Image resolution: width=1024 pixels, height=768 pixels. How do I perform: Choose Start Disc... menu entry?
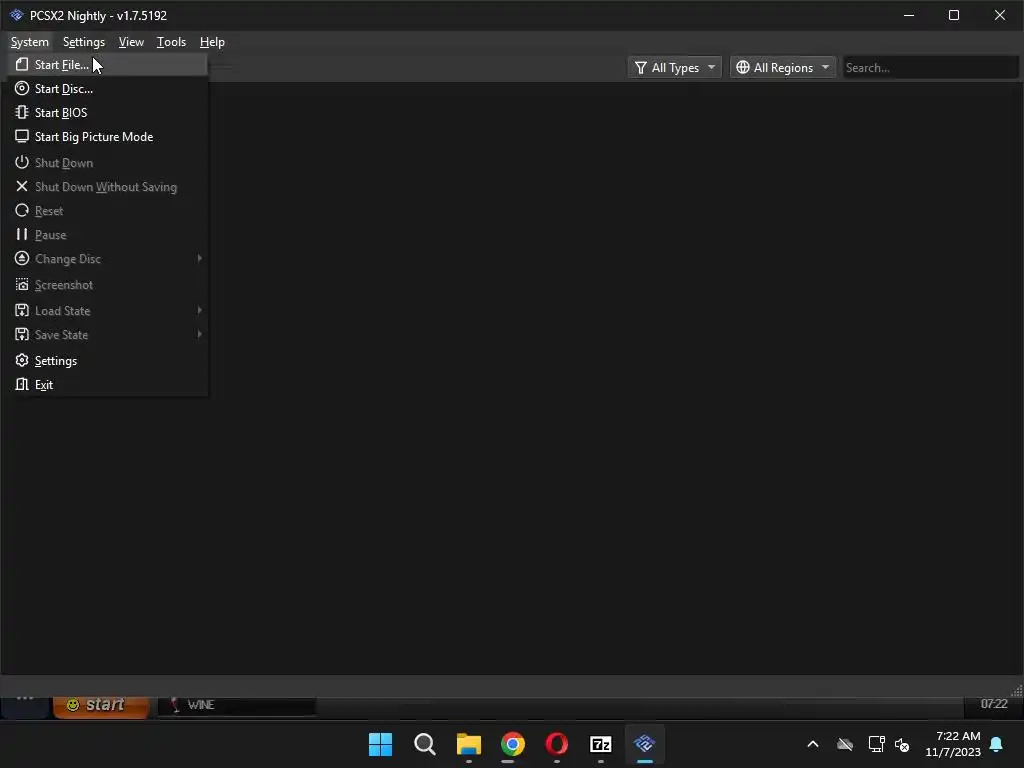click(x=108, y=88)
